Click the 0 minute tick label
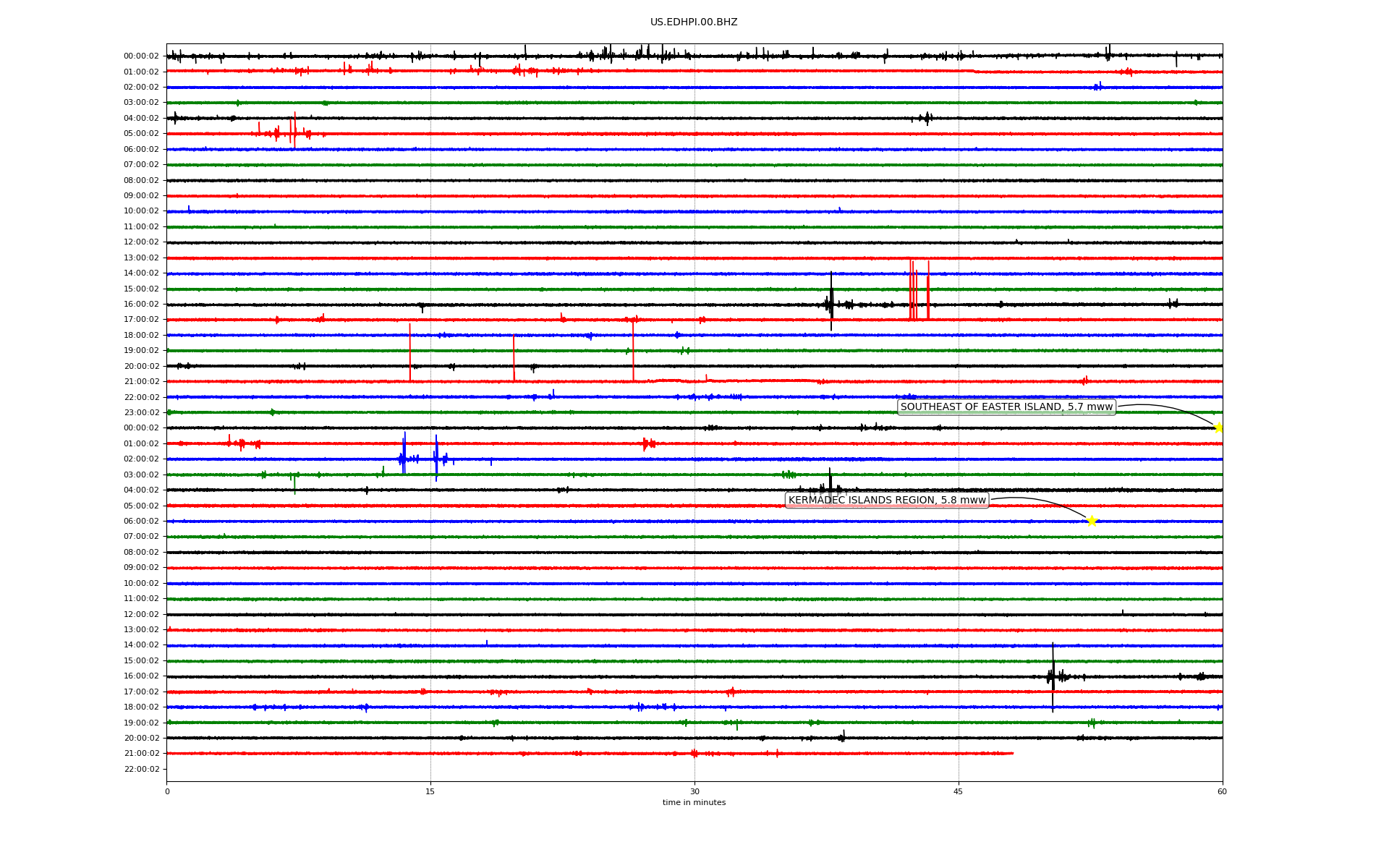This screenshot has height=868, width=1389. [167, 791]
